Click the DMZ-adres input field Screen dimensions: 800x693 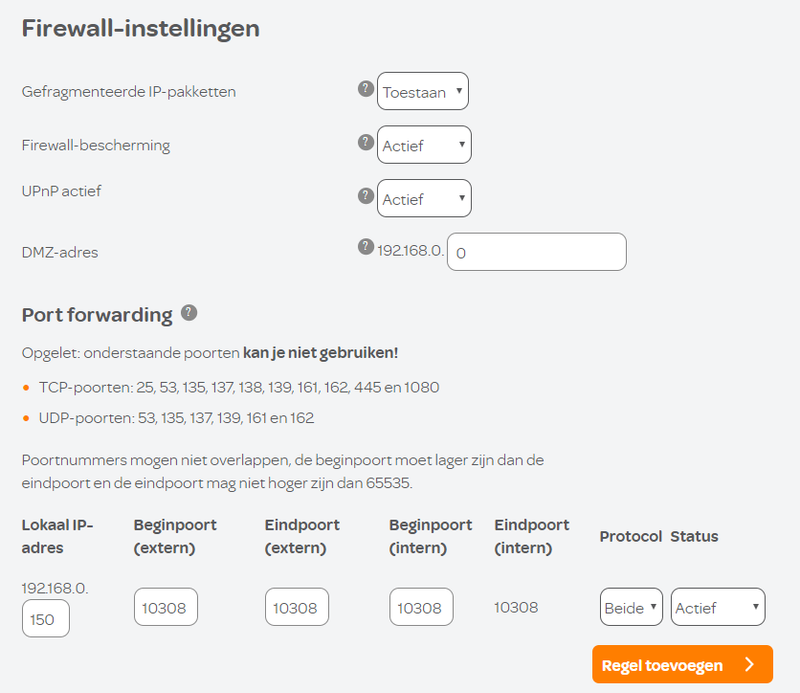536,252
